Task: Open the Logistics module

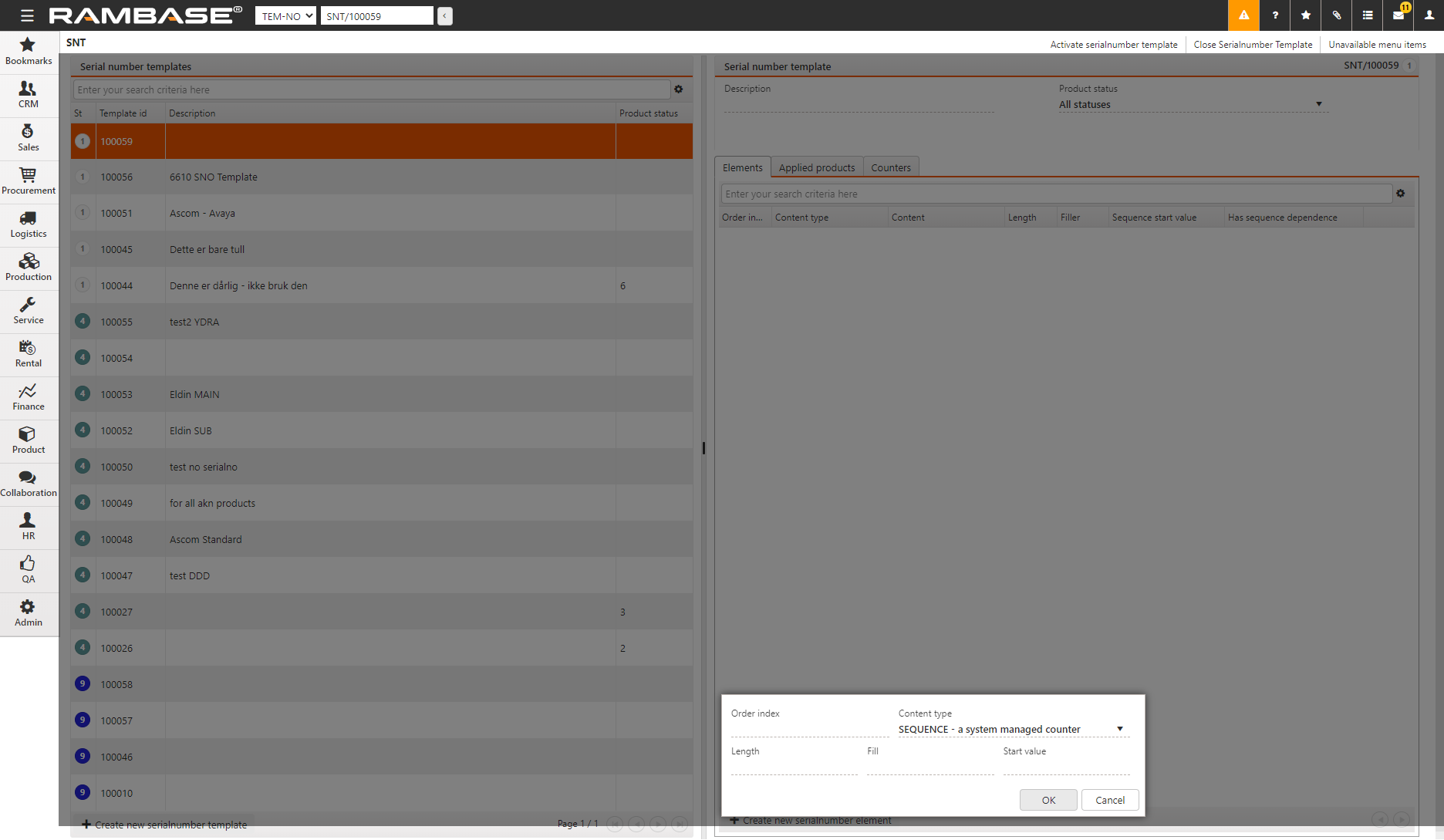Action: click(x=29, y=224)
